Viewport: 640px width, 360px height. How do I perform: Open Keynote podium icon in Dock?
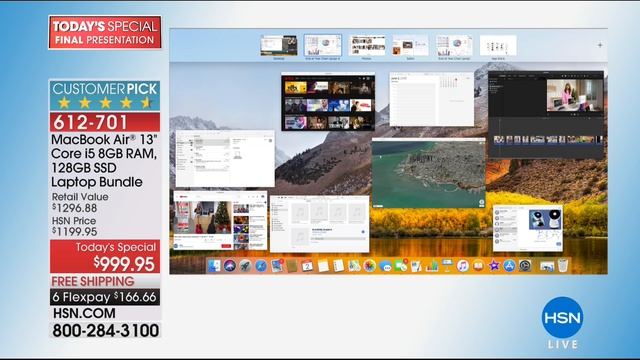pyautogui.click(x=447, y=266)
